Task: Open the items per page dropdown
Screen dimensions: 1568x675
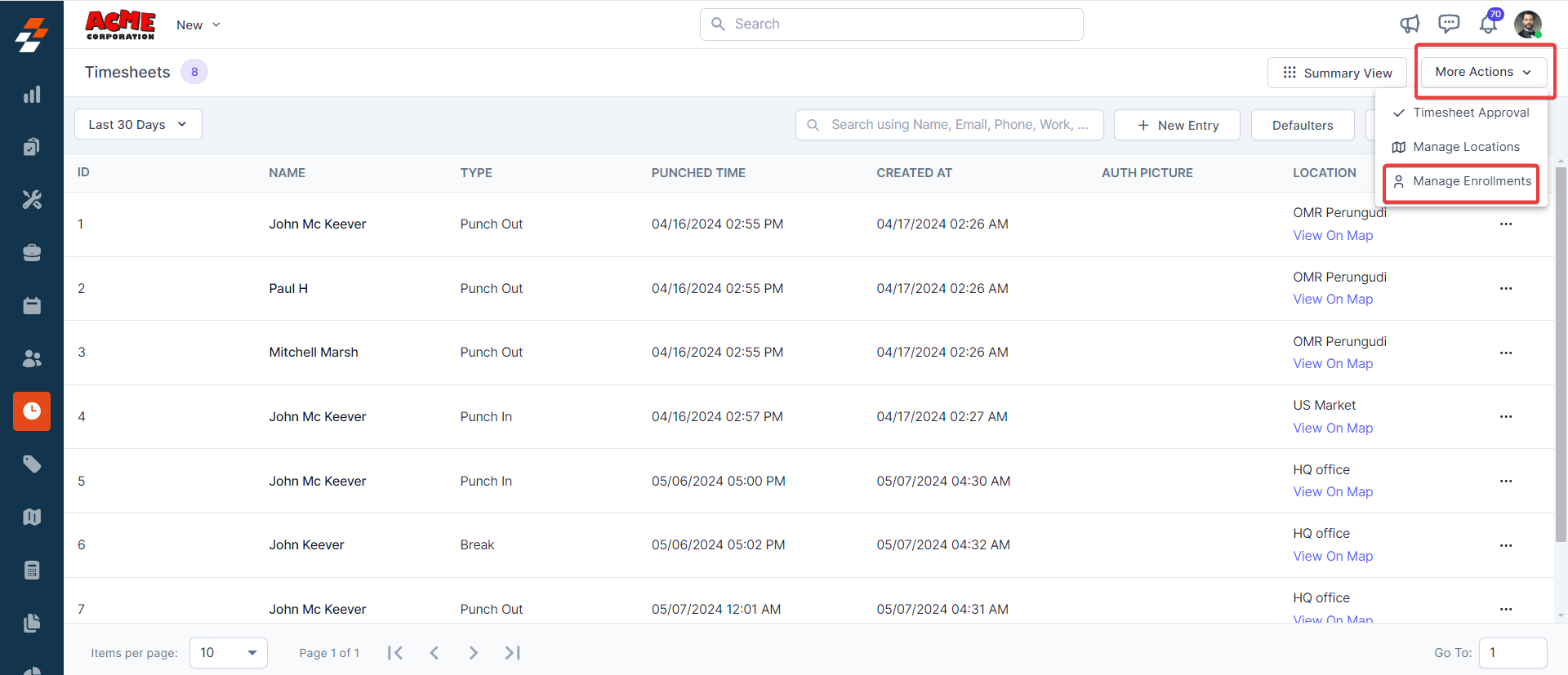Action: point(229,653)
